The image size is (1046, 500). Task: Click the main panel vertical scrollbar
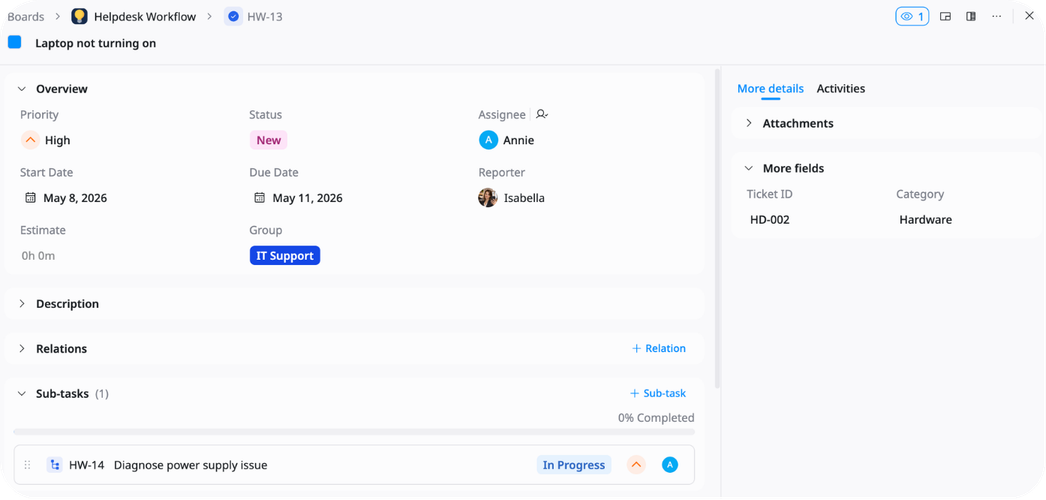click(x=718, y=227)
